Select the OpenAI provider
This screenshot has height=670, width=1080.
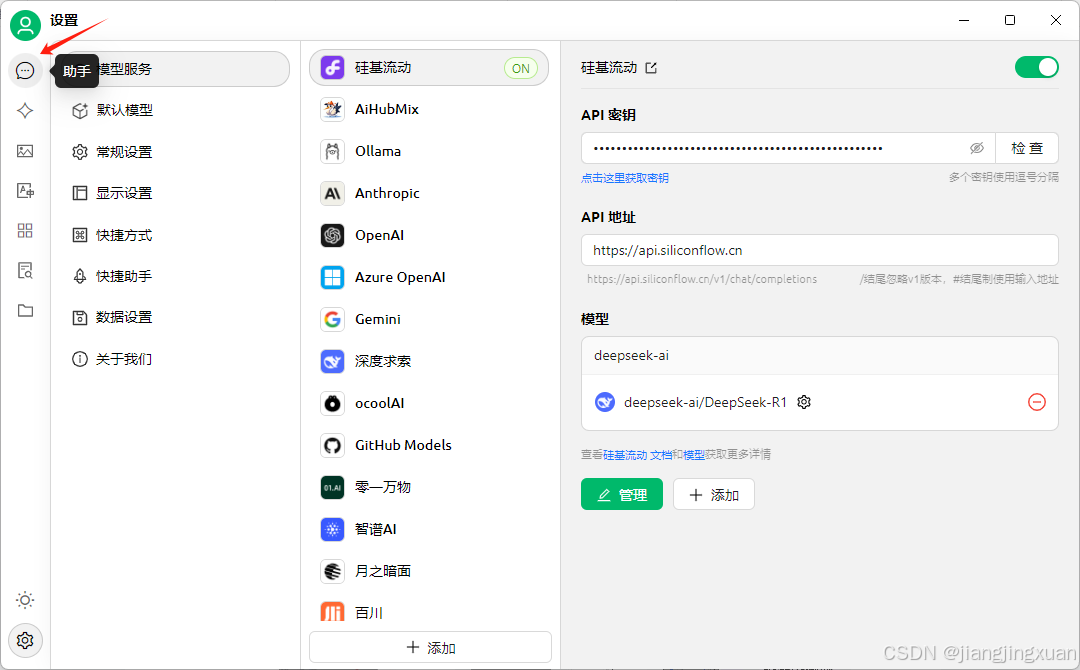429,235
